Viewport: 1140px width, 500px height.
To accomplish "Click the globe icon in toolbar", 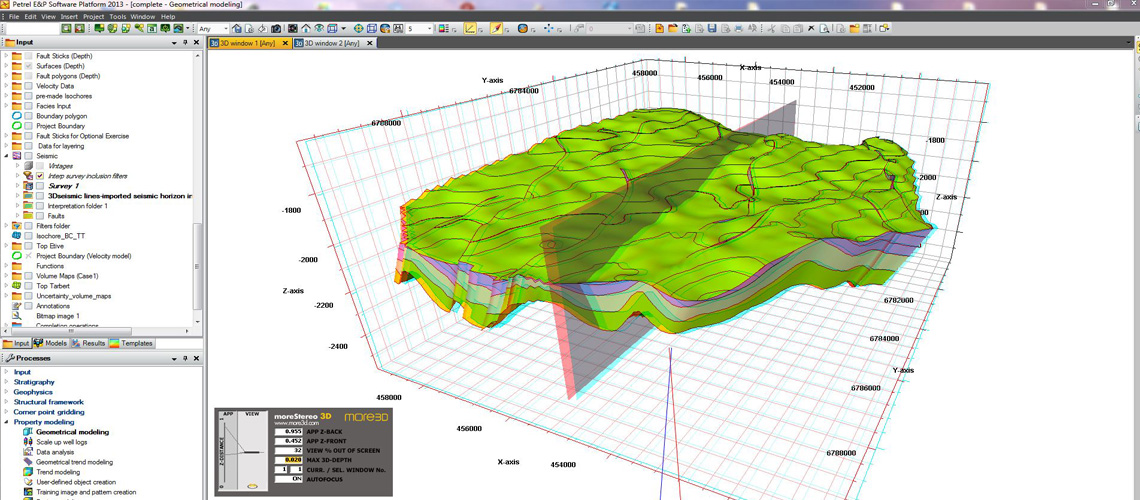I will tap(523, 28).
